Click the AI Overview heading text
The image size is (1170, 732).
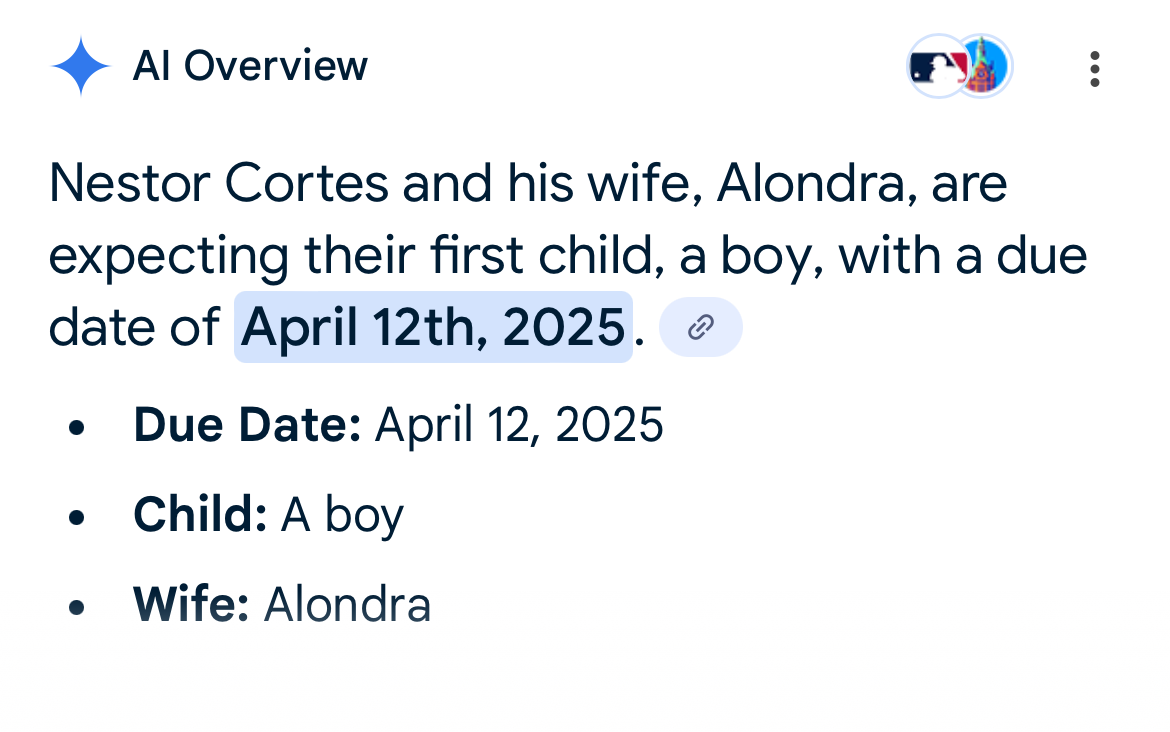tap(250, 66)
